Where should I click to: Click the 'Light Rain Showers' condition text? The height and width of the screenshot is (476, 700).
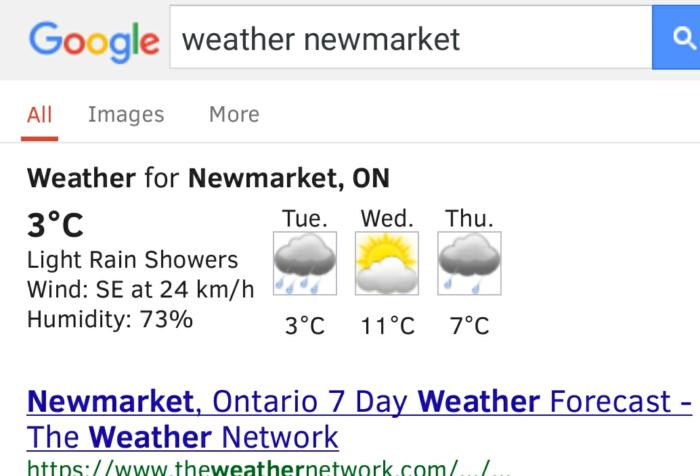(x=132, y=260)
